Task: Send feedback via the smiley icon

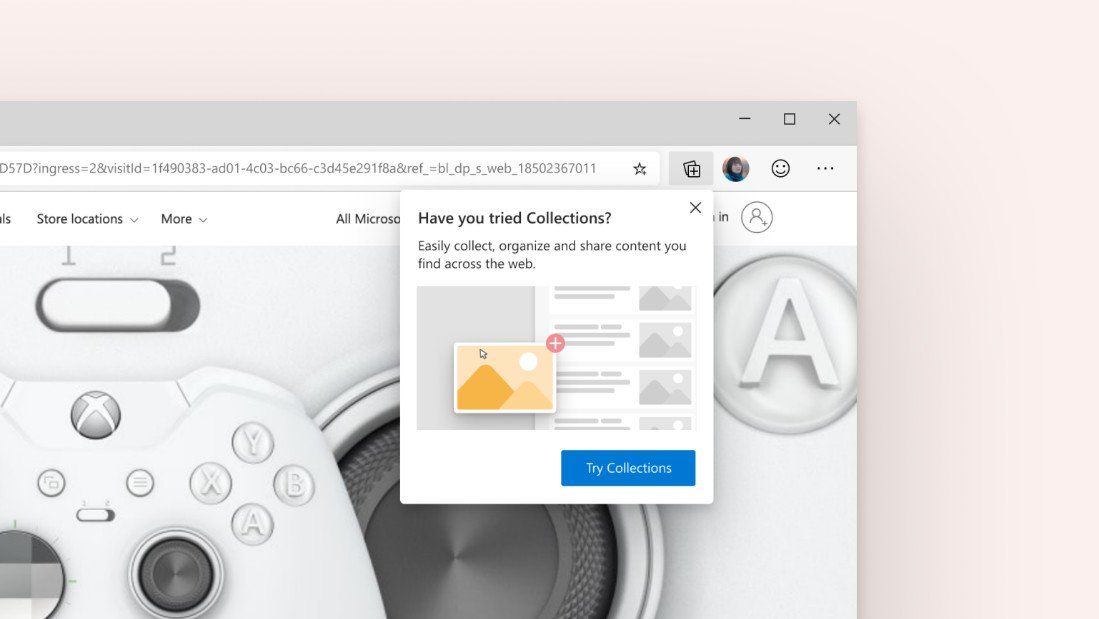Action: pyautogui.click(x=780, y=168)
